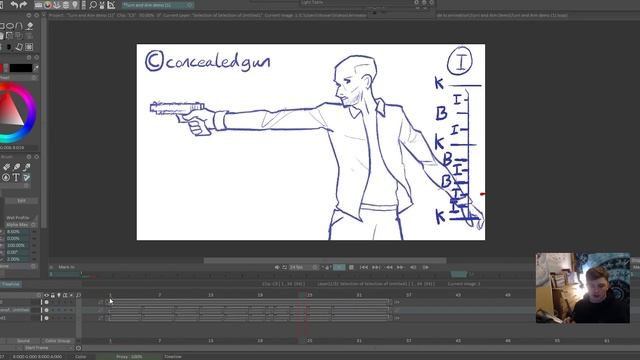Toggle the lock icon in the layer header
Viewport: 640px width, 360px height.
tap(53, 295)
